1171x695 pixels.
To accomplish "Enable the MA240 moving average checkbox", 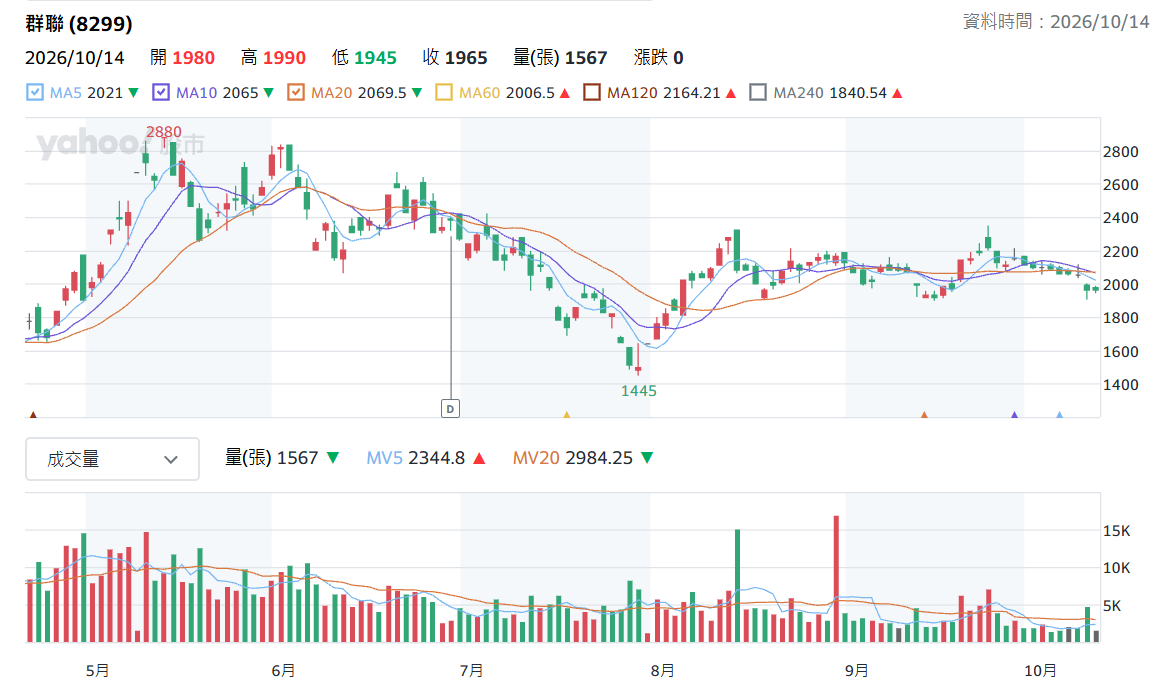I will [x=758, y=93].
